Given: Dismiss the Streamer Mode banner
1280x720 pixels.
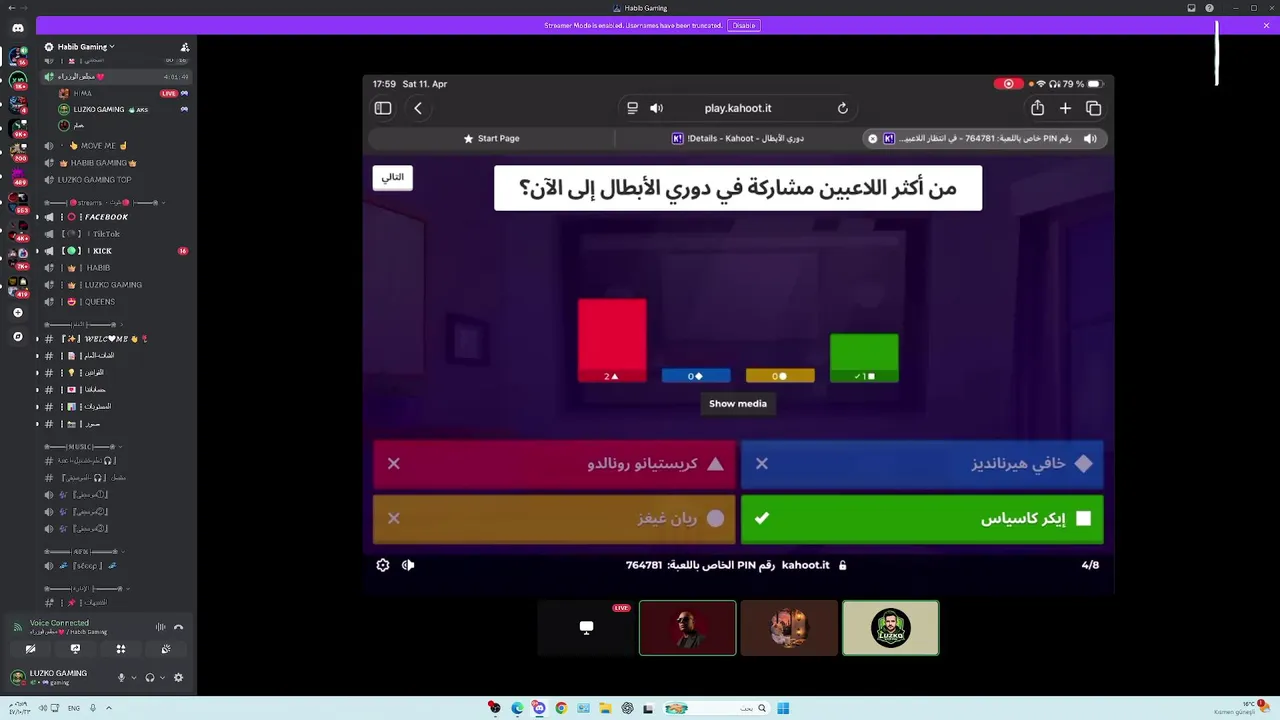Looking at the screenshot, I should coord(1266,25).
